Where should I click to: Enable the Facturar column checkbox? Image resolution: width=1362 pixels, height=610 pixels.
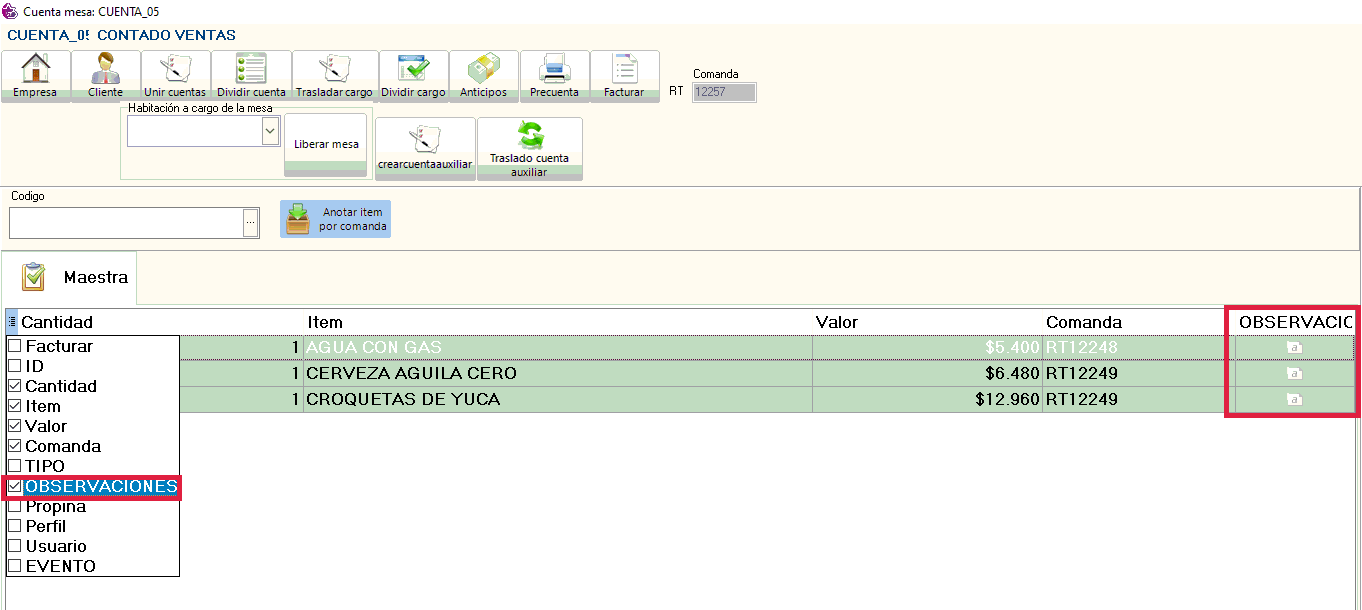(15, 346)
